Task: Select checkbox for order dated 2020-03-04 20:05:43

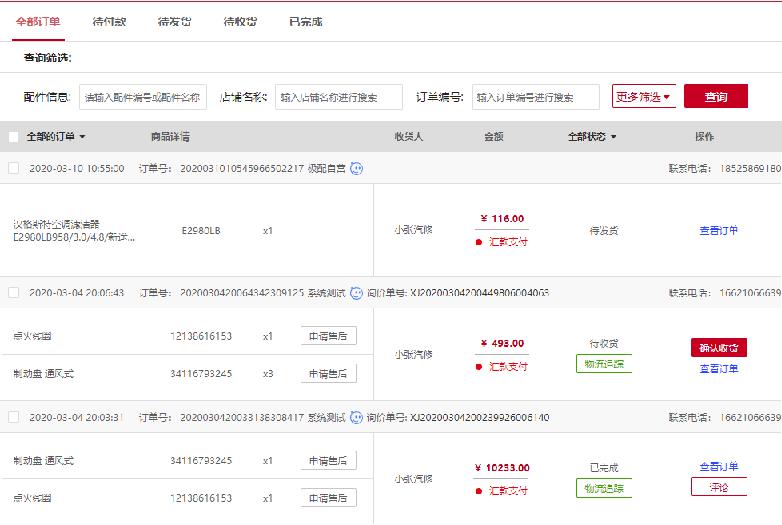Action: tap(14, 293)
